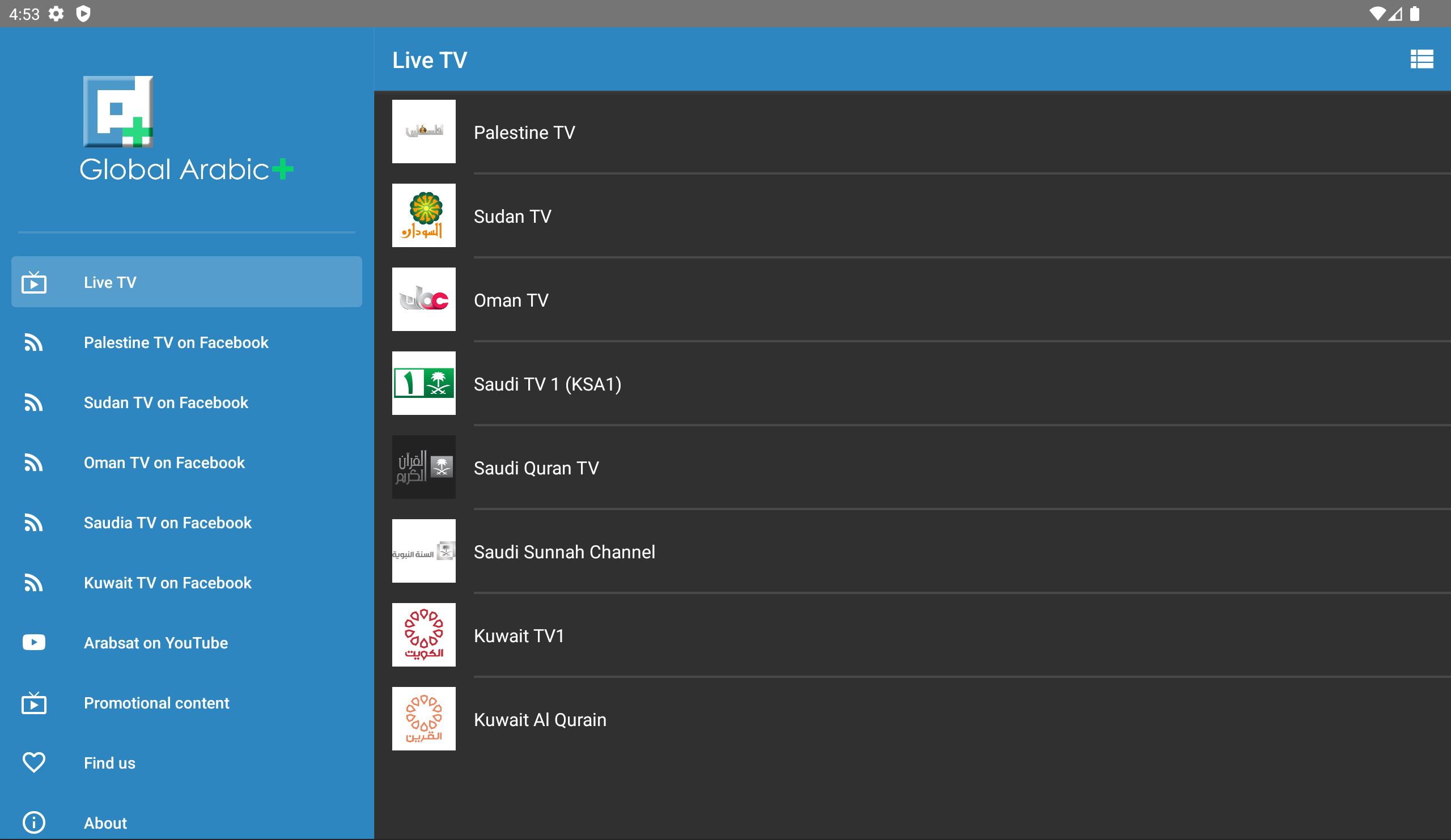The width and height of the screenshot is (1451, 840).
Task: Click Global Arabic+ app logo
Action: pyautogui.click(x=186, y=129)
